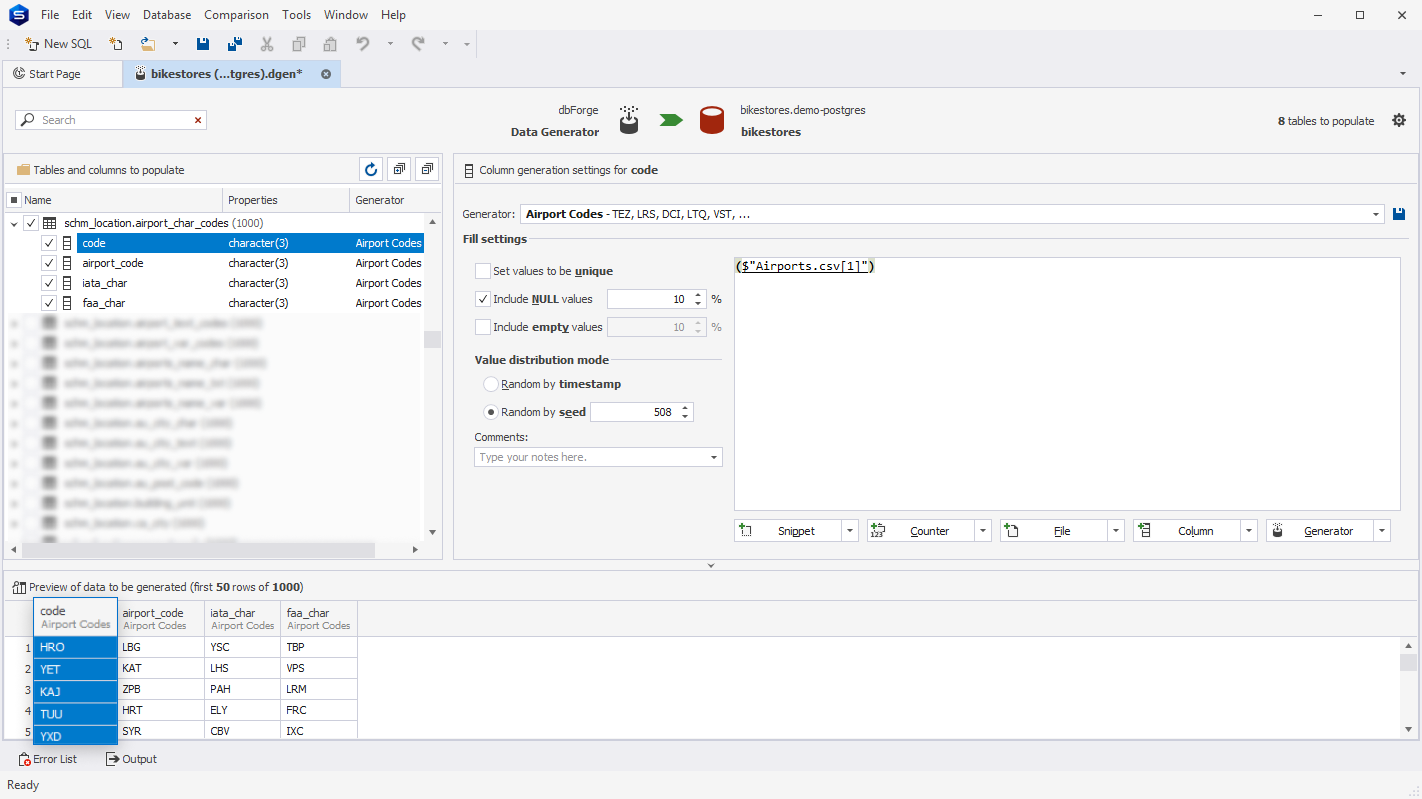Increase the NULL values percentage stepper
This screenshot has width=1422, height=799.
698,295
